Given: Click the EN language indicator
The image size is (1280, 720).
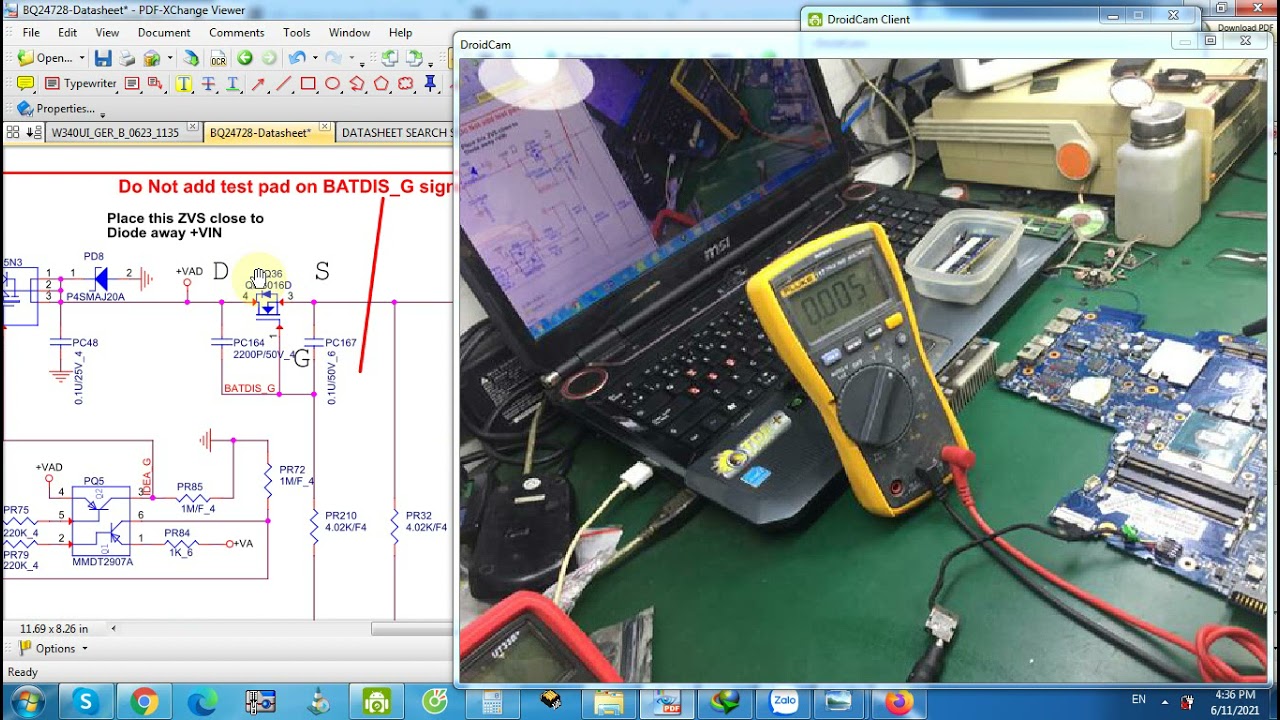Looking at the screenshot, I should click(1139, 700).
